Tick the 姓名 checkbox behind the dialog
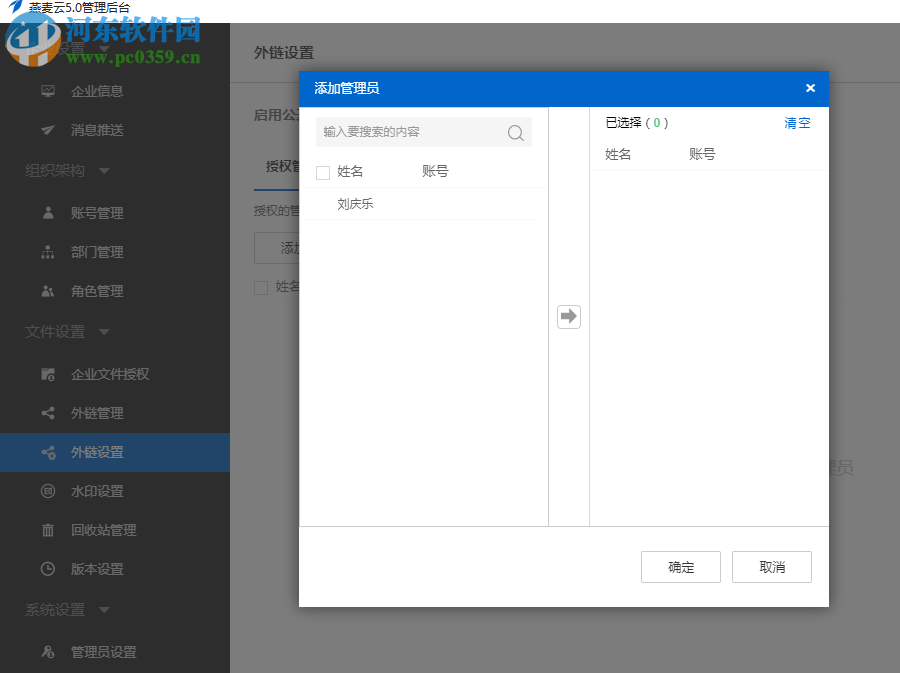 [x=261, y=287]
